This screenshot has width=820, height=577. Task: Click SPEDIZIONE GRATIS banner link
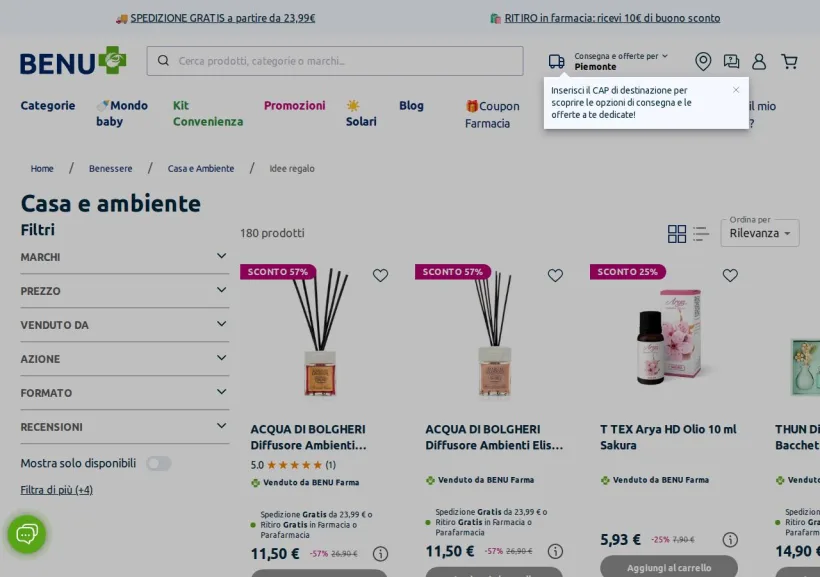tap(222, 18)
